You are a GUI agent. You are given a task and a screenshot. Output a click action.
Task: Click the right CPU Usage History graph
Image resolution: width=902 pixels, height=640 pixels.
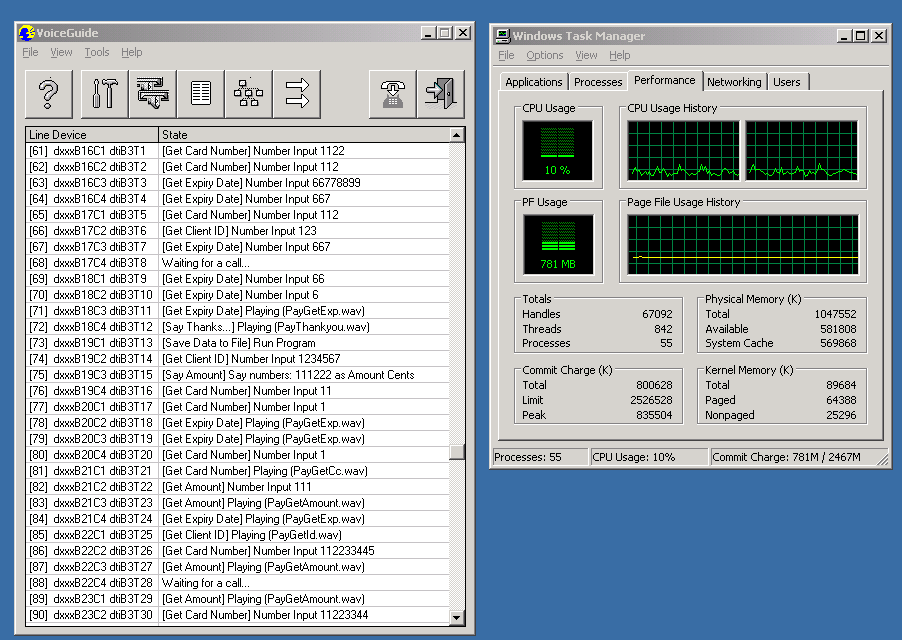click(801, 150)
